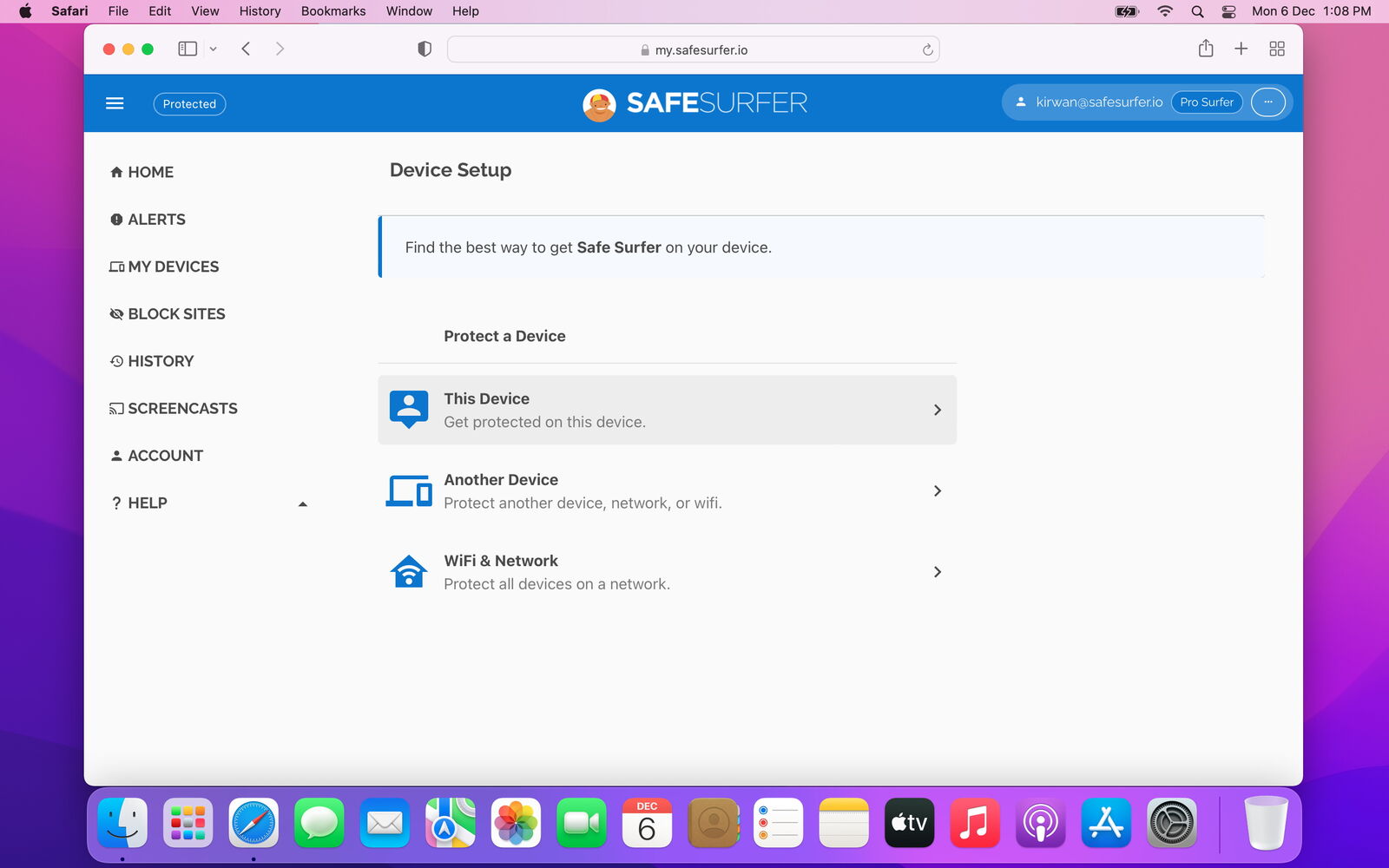This screenshot has height=868, width=1389.
Task: Click the This Device person icon
Action: click(409, 409)
